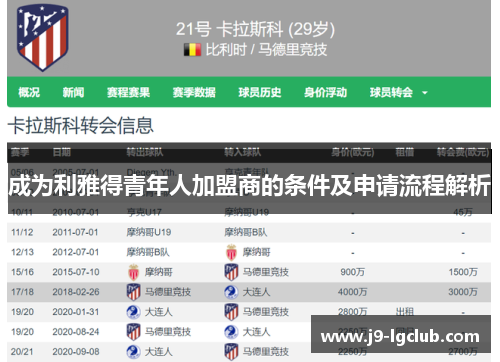Screen dimensions: 500x362
Task: Click the 1500万 transfer fee
Action: point(463,272)
